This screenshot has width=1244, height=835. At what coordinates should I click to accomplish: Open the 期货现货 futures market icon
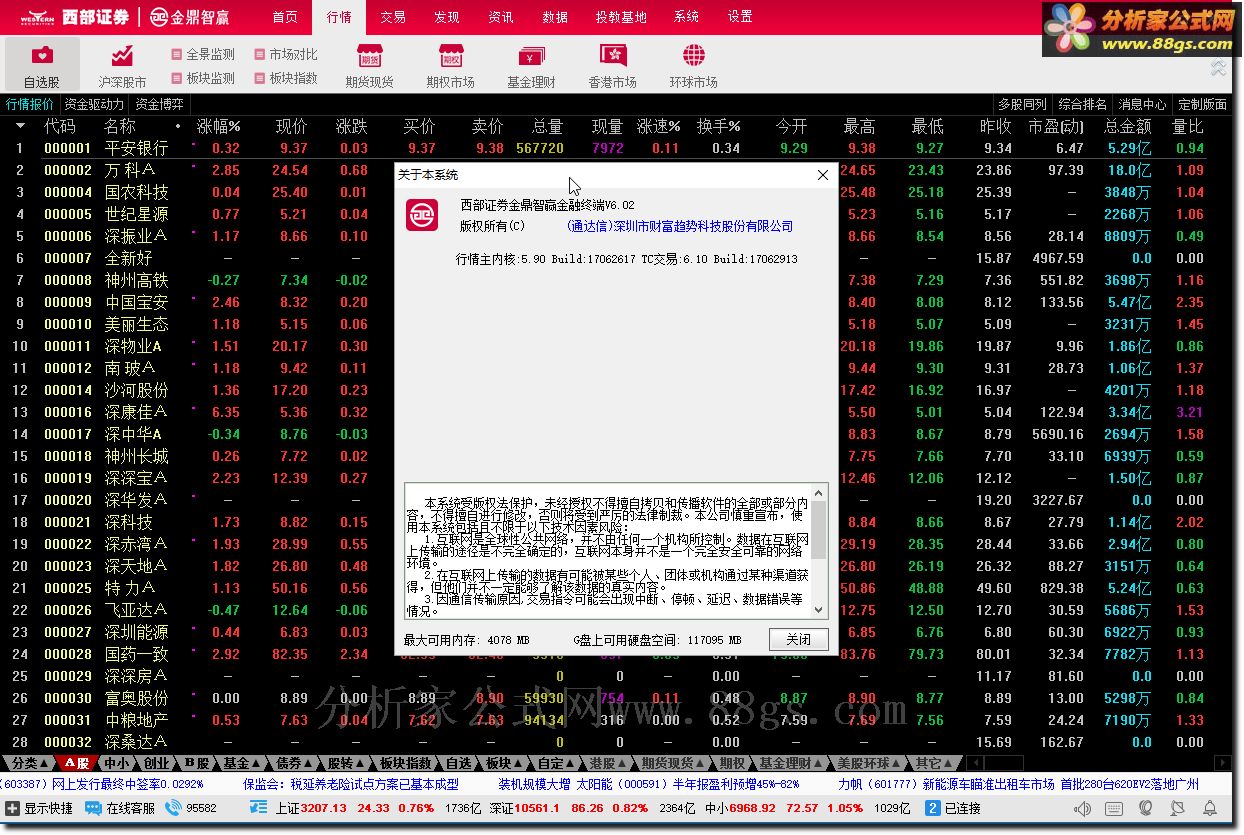coord(370,56)
